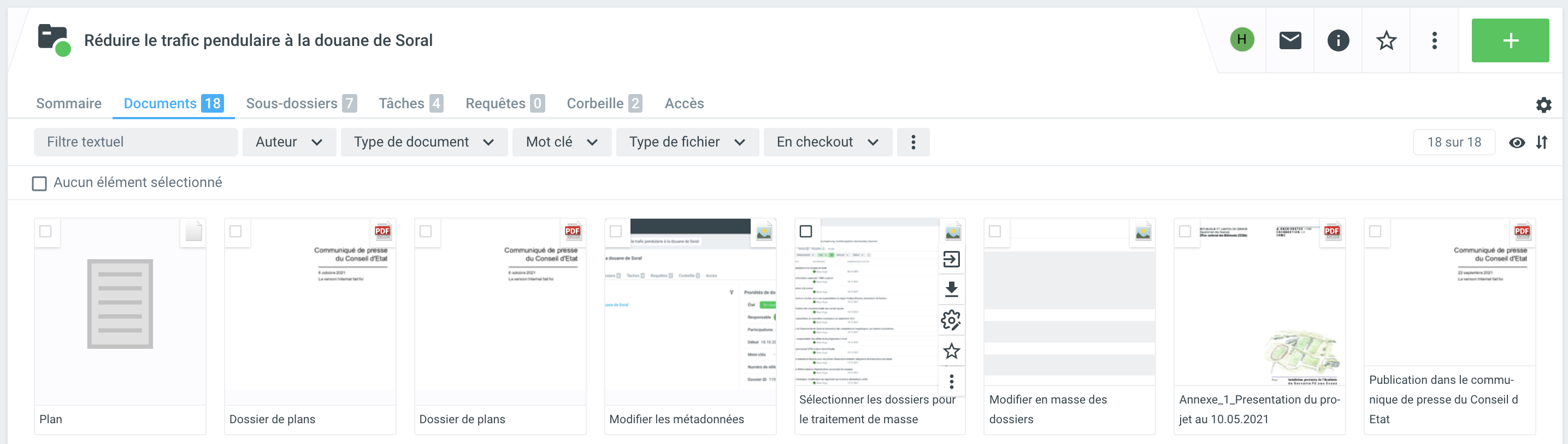Open the Type de document dropdown
The width and height of the screenshot is (1568, 444).
(x=423, y=142)
